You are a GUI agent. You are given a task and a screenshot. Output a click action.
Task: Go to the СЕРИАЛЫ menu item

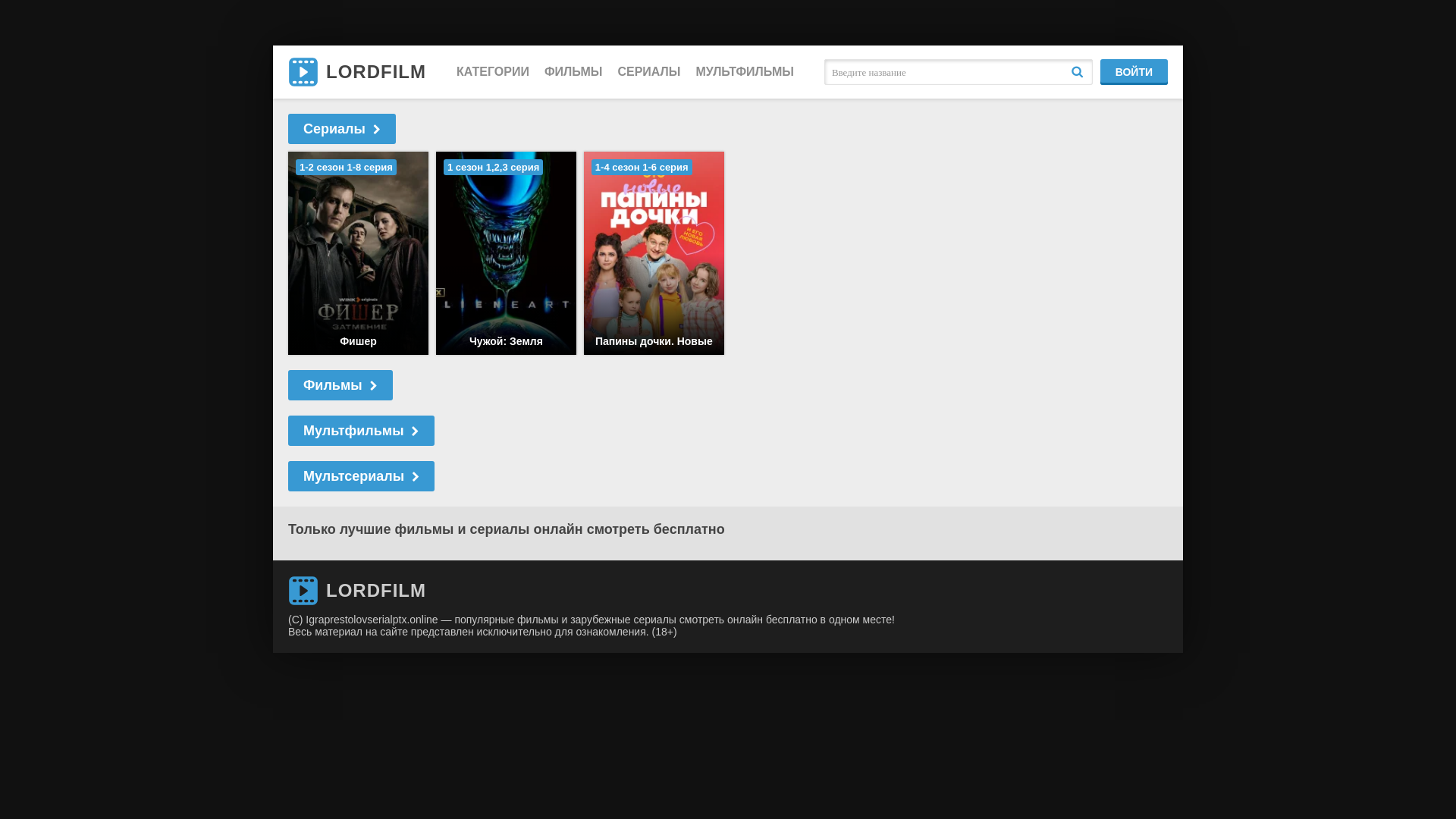click(x=649, y=72)
